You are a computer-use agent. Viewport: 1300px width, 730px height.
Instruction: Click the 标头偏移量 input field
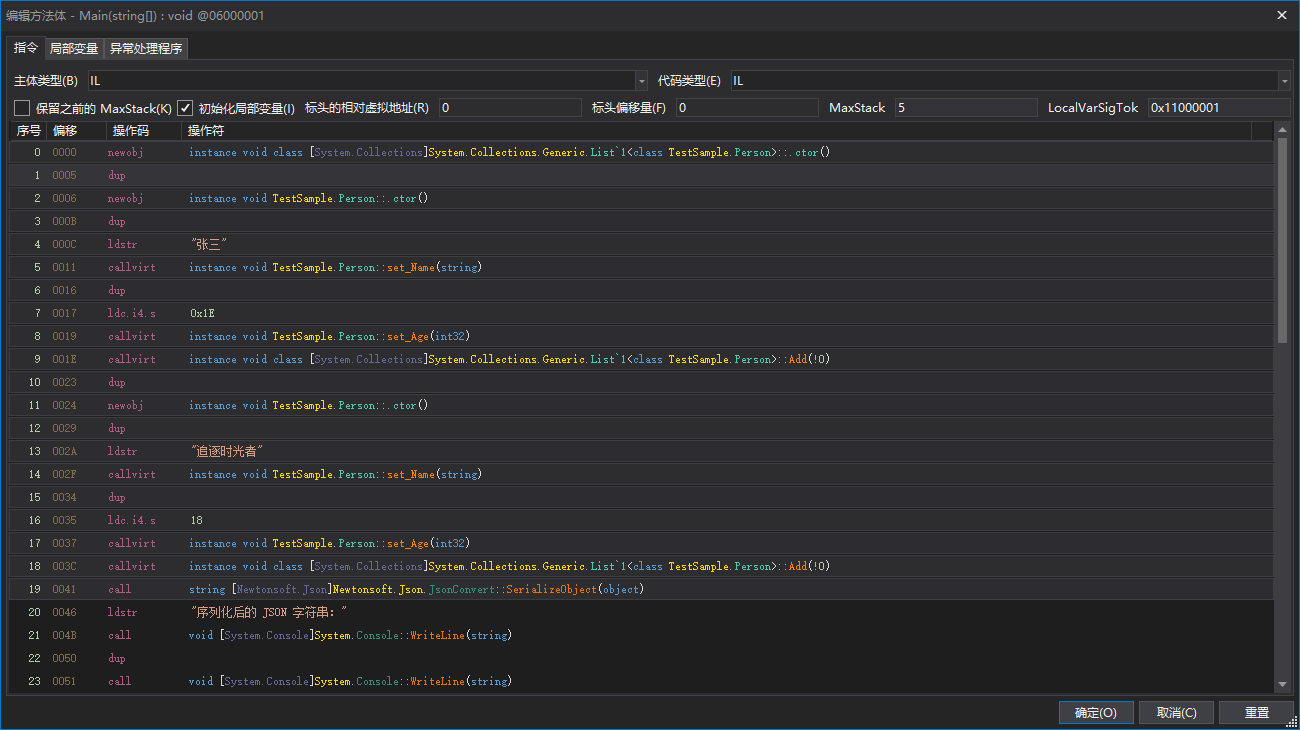pyautogui.click(x=746, y=108)
